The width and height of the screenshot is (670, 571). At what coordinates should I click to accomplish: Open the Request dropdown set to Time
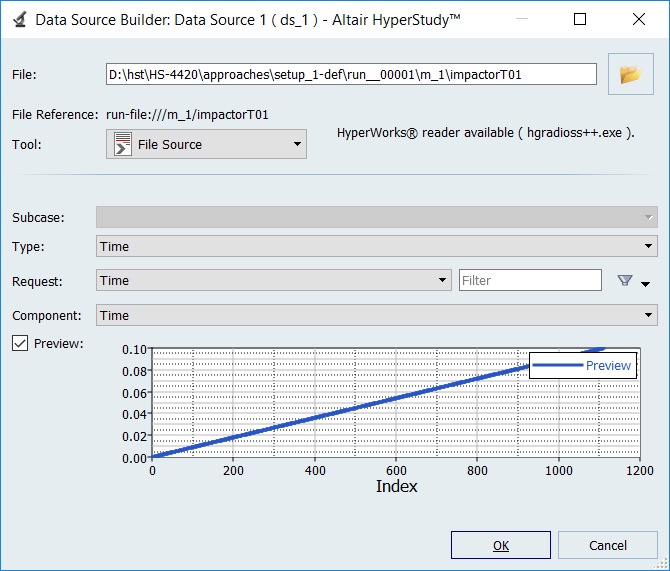click(x=273, y=280)
